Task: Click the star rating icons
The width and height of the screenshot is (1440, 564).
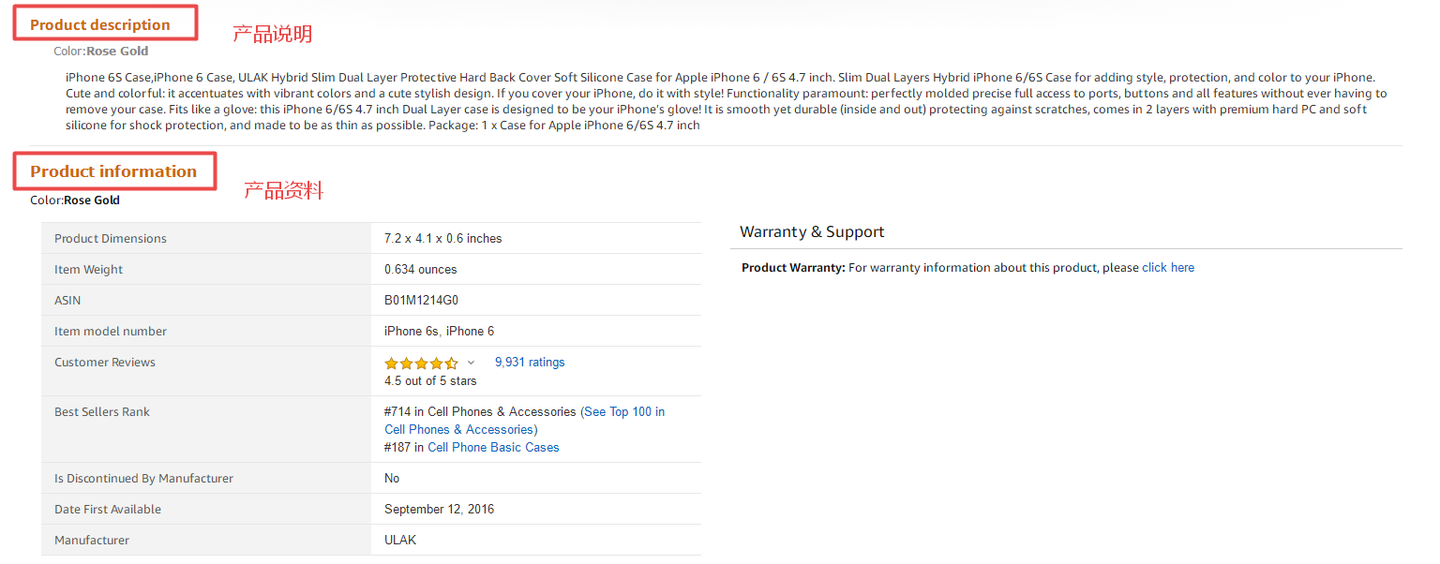Action: [421, 363]
